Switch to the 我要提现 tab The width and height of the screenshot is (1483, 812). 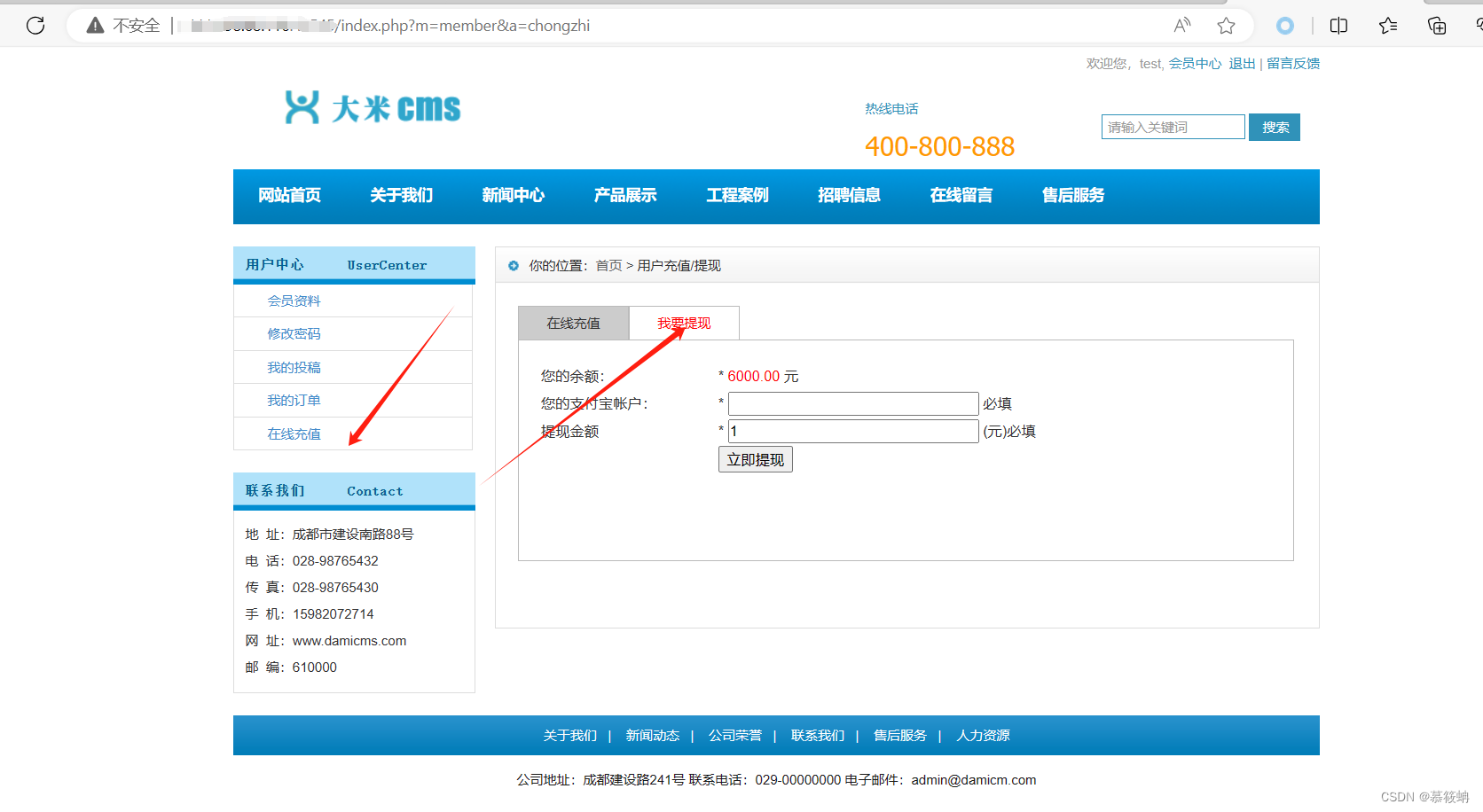point(684,324)
